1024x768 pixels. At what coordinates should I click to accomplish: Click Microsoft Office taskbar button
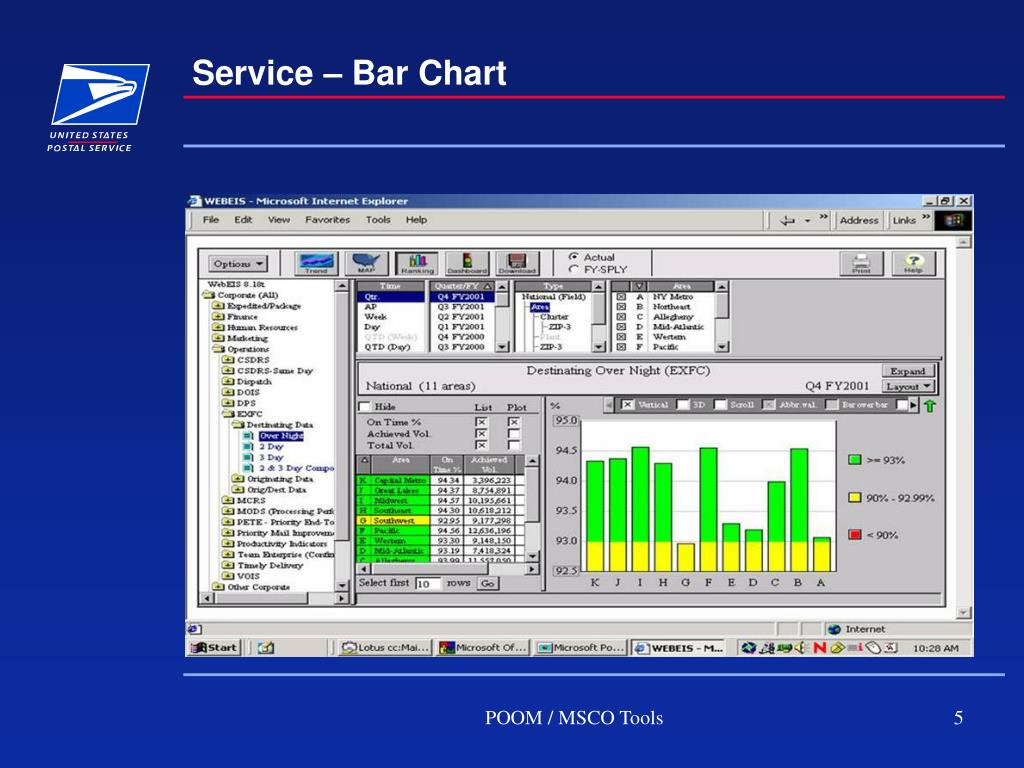click(x=484, y=648)
